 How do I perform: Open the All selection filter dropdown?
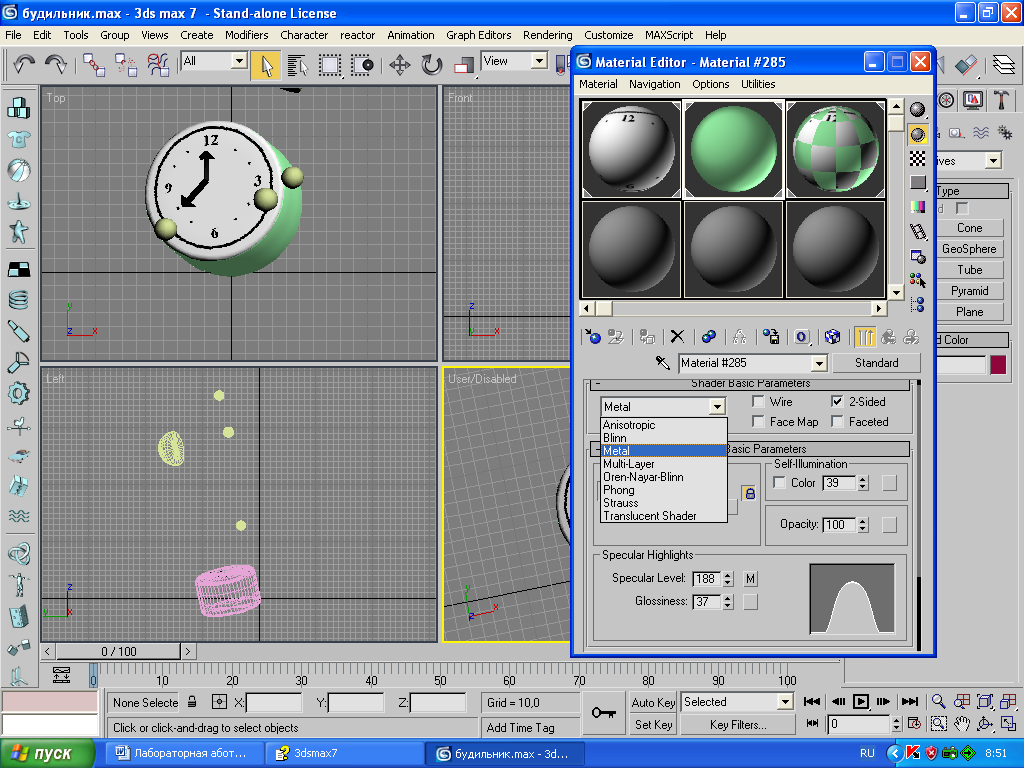tap(239, 61)
